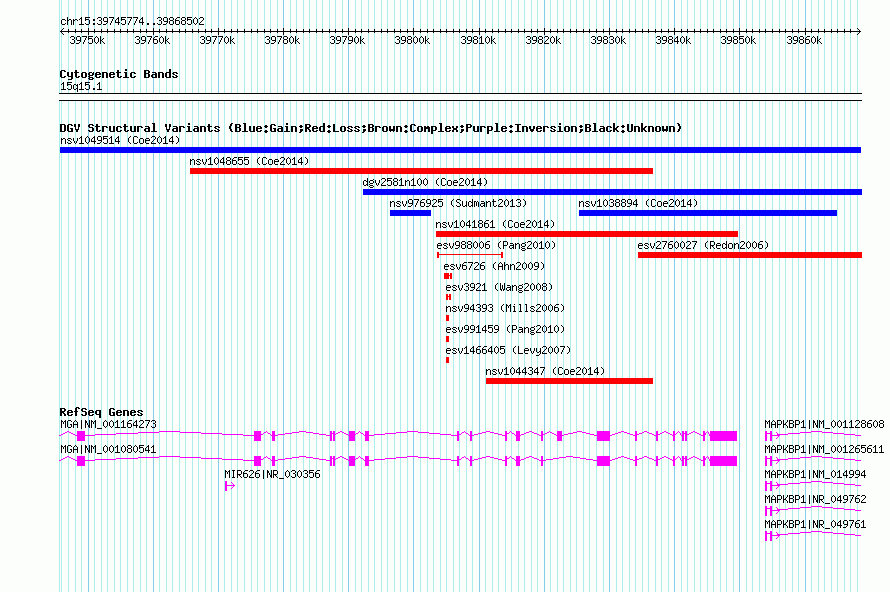The image size is (890, 592).
Task: Click the MAPKBP1|NR_049761 gene label
Action: [815, 524]
